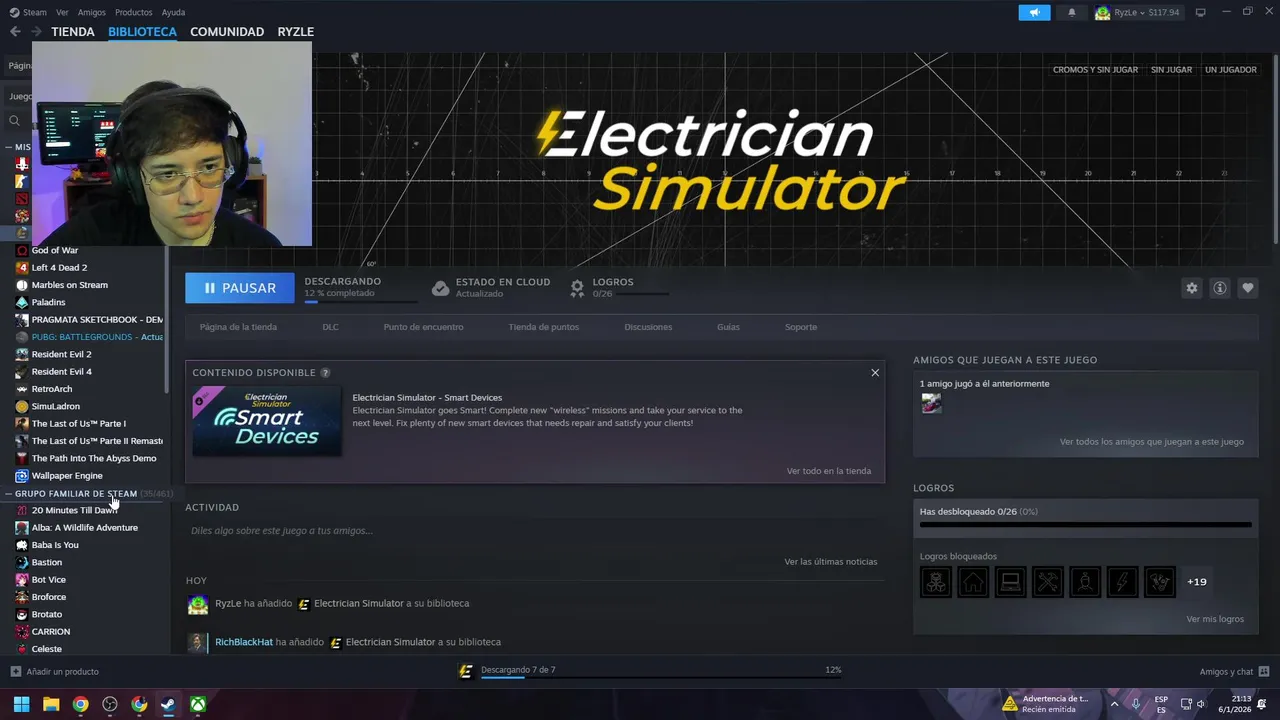Open the Ayuda menu
The width and height of the screenshot is (1280, 720).
point(173,12)
